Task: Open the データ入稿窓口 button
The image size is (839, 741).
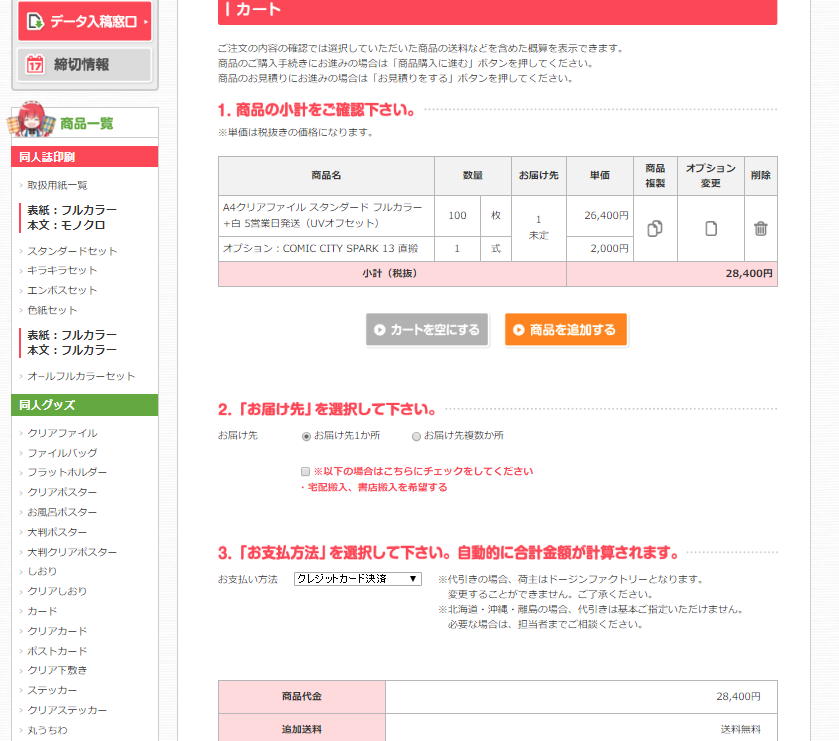Action: (x=84, y=21)
